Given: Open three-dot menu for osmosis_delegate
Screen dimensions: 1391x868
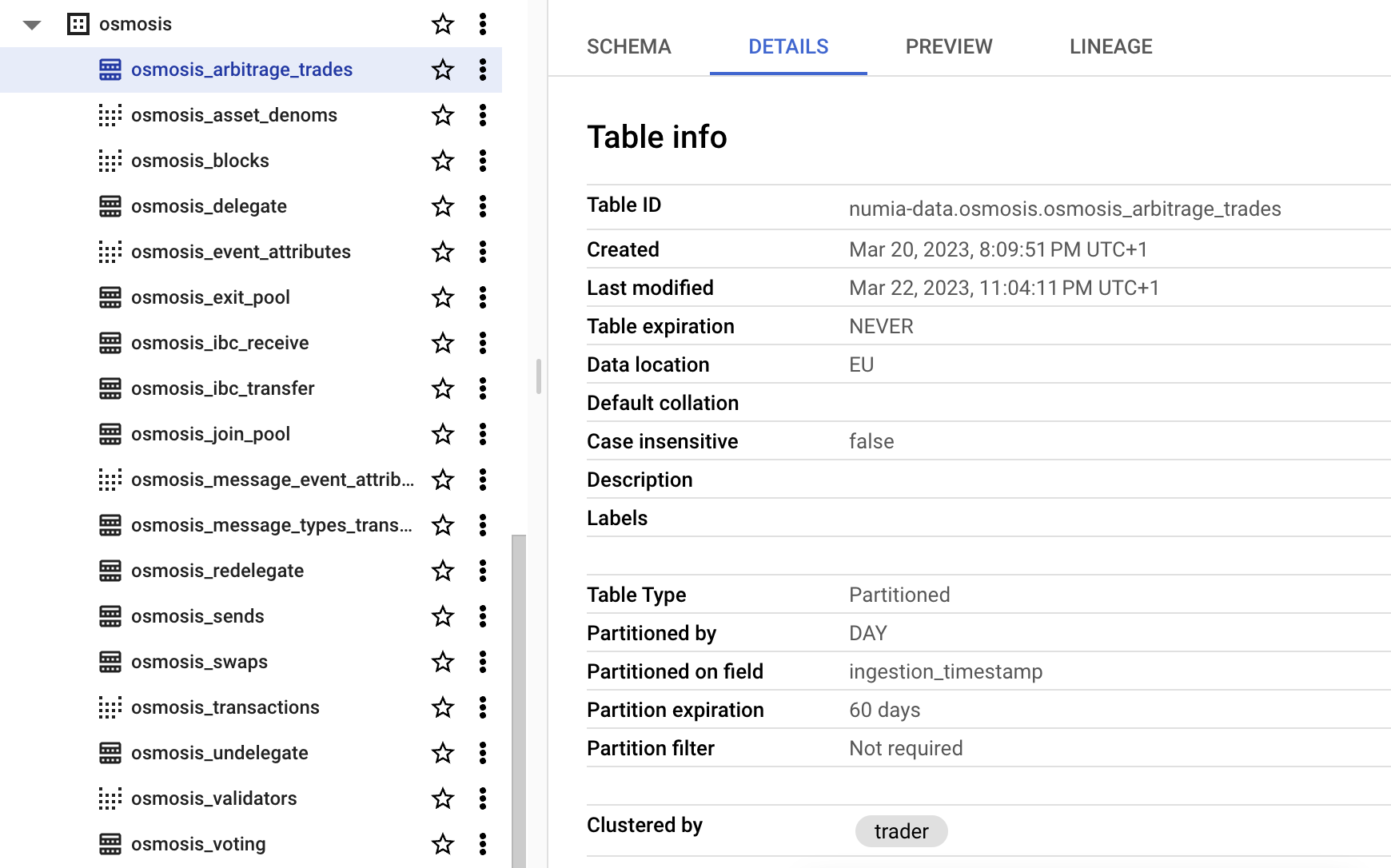Looking at the screenshot, I should coord(482,206).
